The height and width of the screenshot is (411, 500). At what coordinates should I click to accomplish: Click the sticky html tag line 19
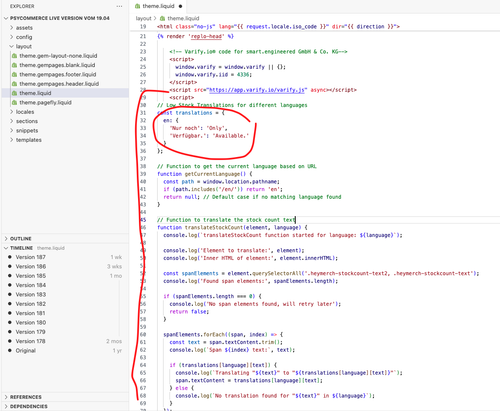click(278, 26)
